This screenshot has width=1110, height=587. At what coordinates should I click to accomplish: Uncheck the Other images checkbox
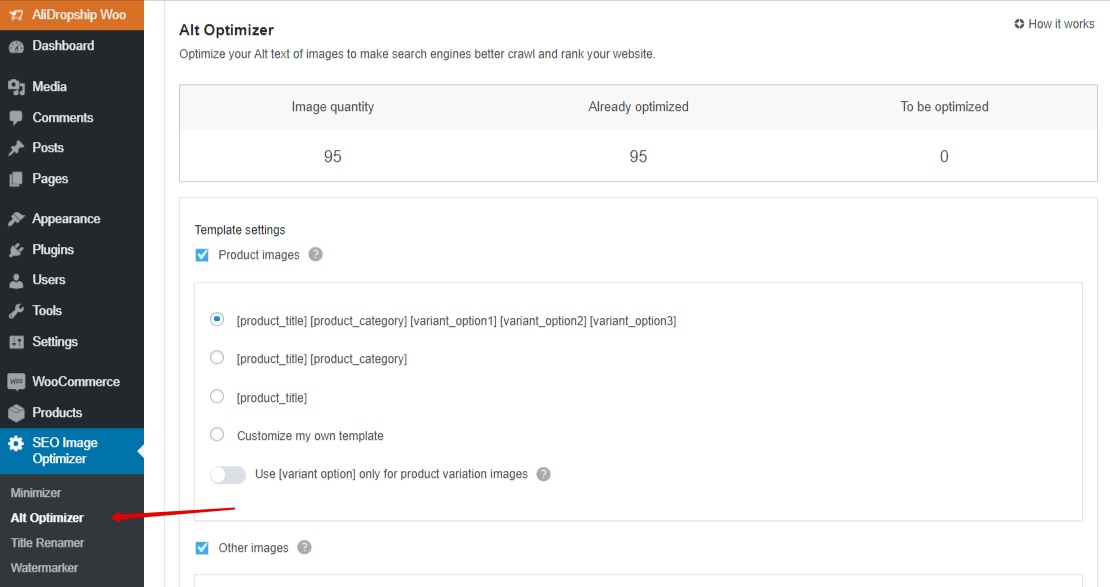coord(202,548)
